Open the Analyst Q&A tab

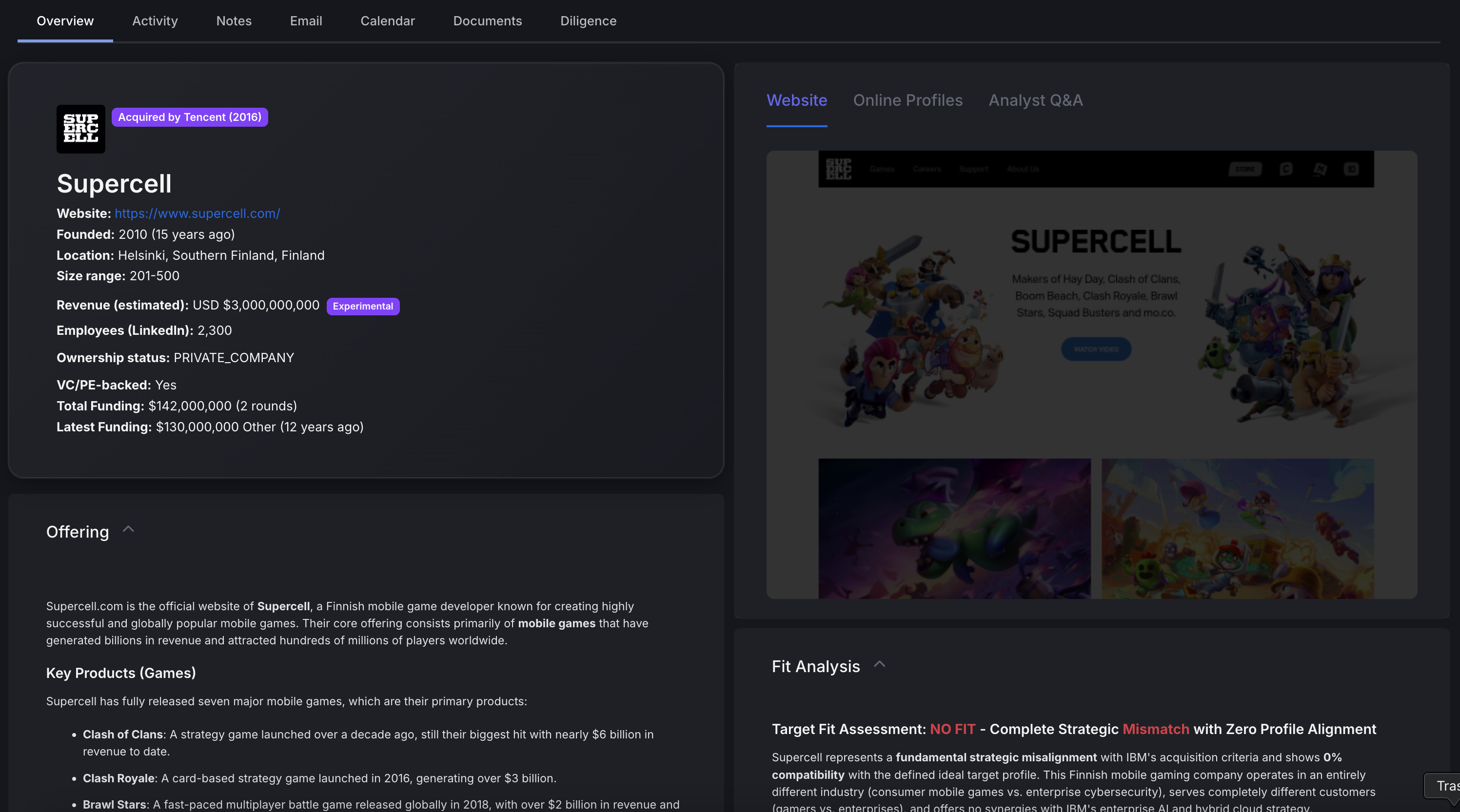coord(1035,100)
